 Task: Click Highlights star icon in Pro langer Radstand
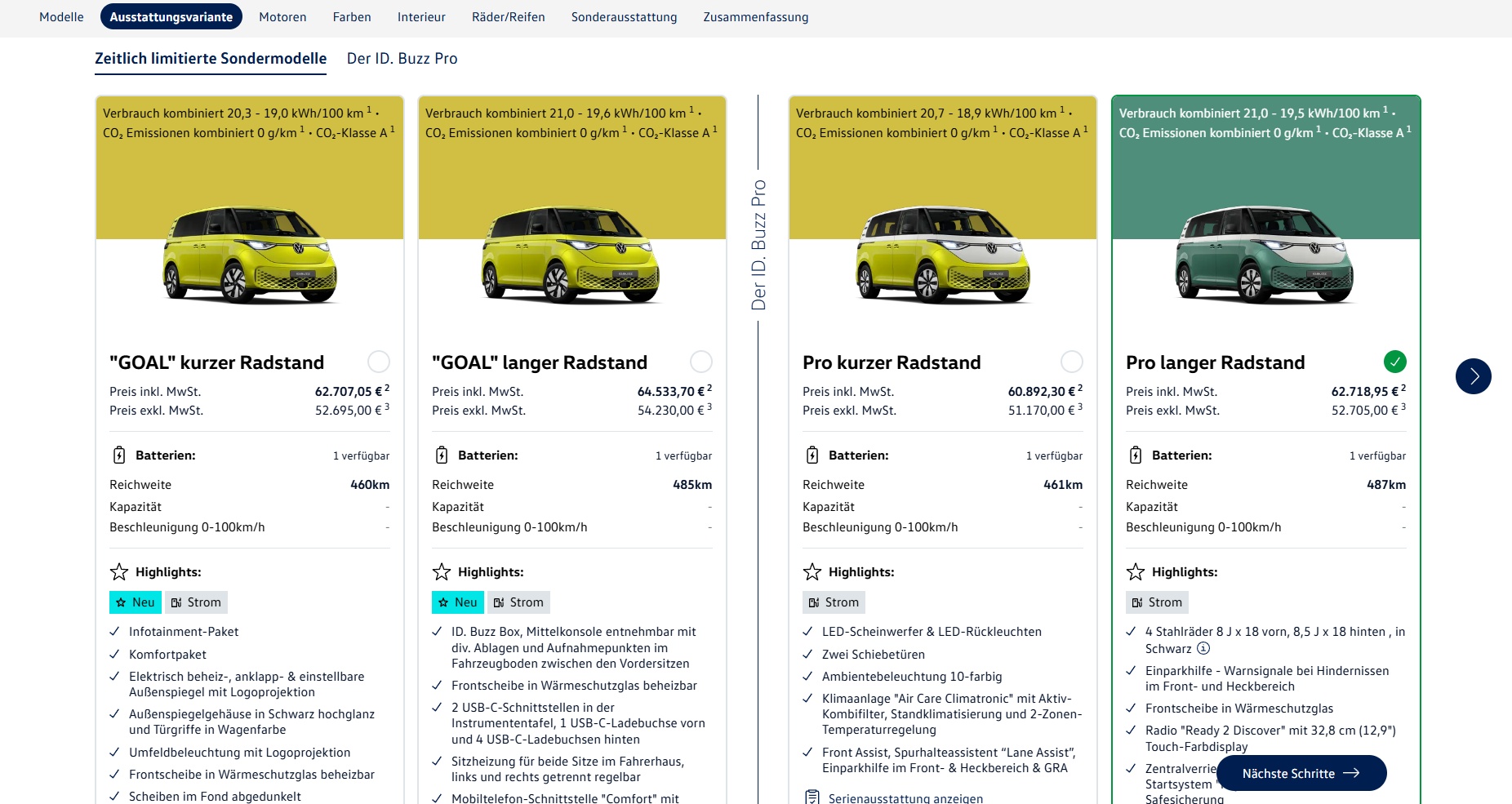[1136, 571]
